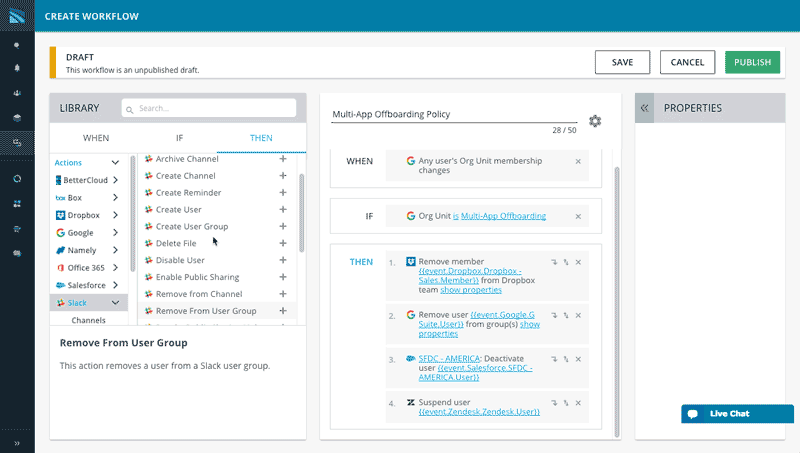Image resolution: width=800 pixels, height=453 pixels.
Task: Add the Create User action
Action: click(x=283, y=209)
